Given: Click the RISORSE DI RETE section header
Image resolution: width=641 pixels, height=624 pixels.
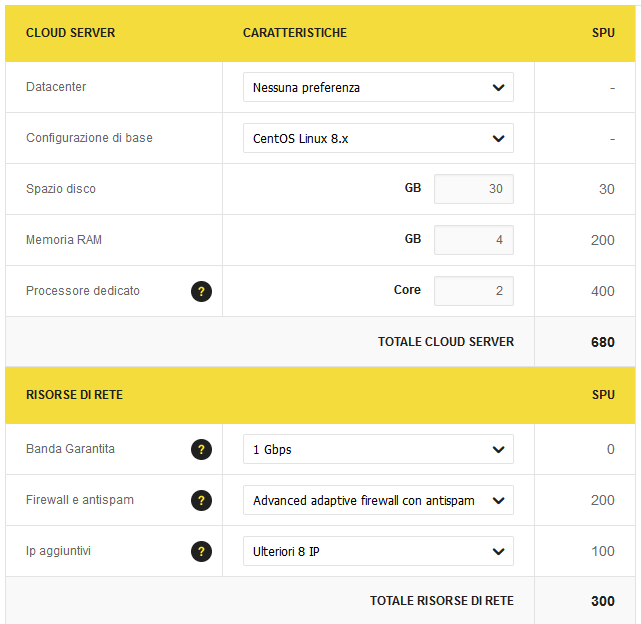Looking at the screenshot, I should pos(74,395).
